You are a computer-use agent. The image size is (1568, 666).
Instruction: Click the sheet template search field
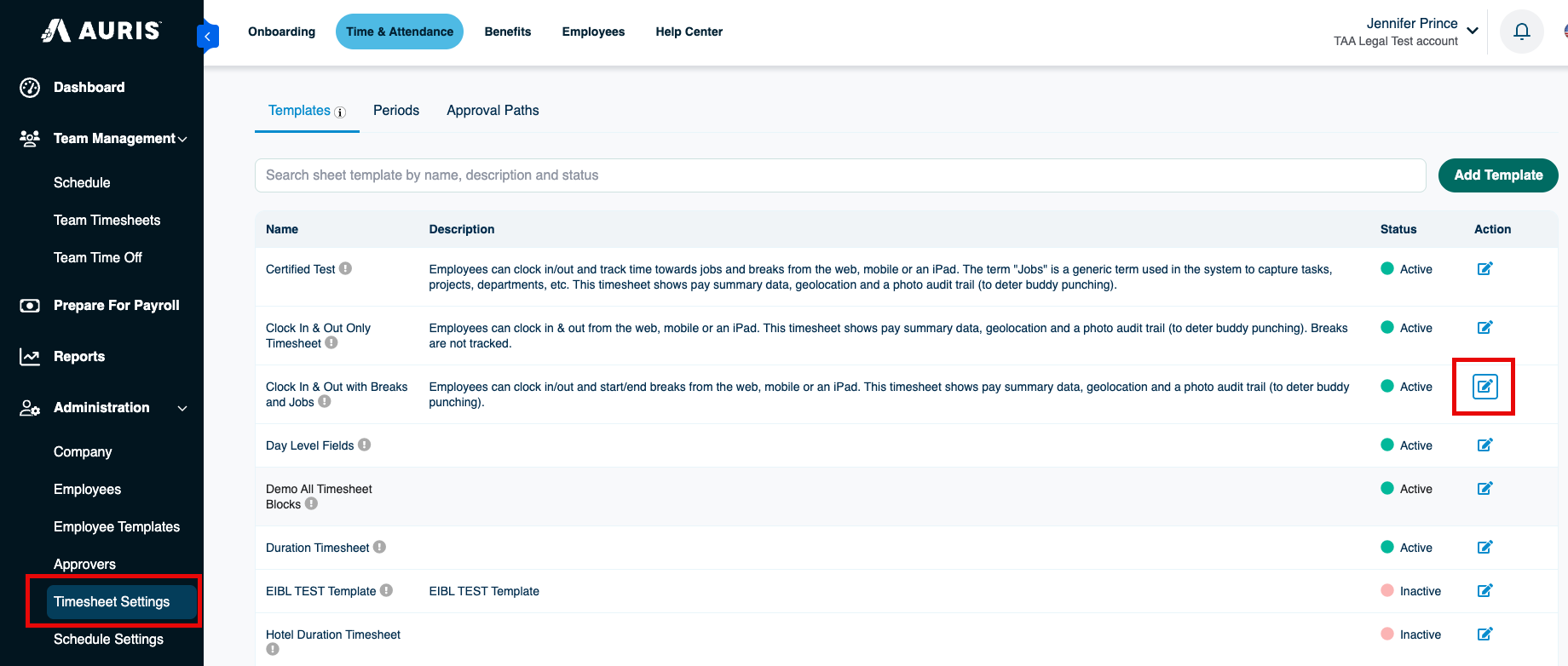(x=840, y=175)
